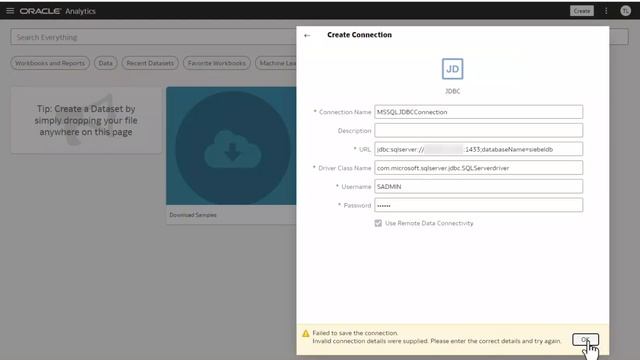Select Recent Datasets filter chip
The height and width of the screenshot is (360, 640).
[150, 63]
